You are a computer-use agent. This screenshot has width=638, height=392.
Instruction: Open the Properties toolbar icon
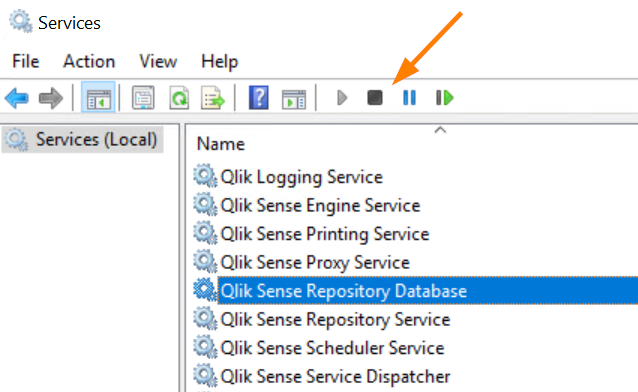pos(143,98)
